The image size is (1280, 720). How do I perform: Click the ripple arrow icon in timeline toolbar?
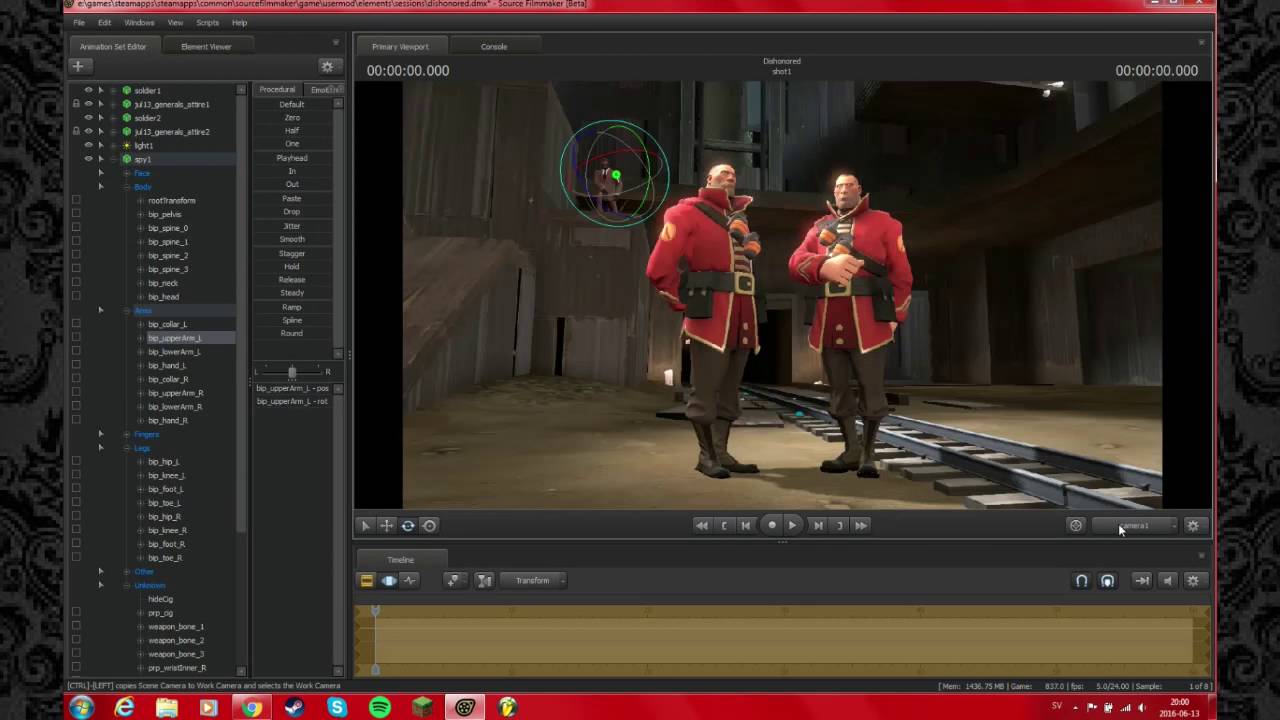[x=1141, y=580]
